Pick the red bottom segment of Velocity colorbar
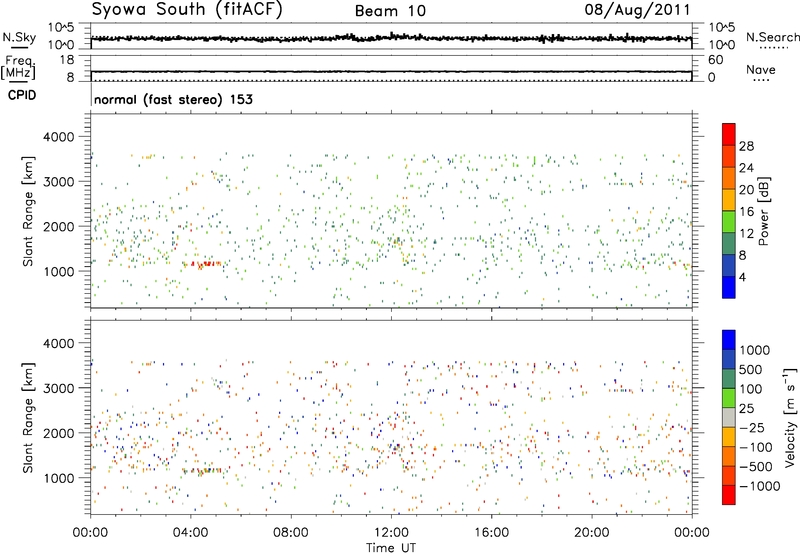This screenshot has height=554, width=800. click(x=729, y=495)
